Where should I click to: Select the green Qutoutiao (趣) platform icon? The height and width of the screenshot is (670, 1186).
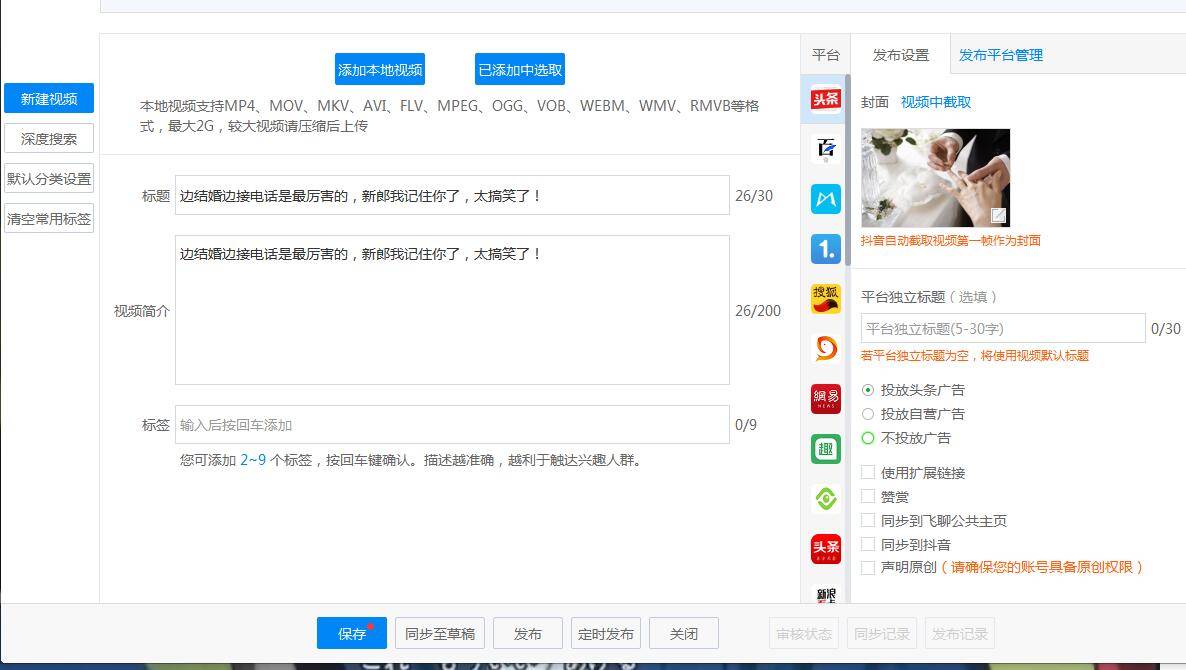(825, 449)
